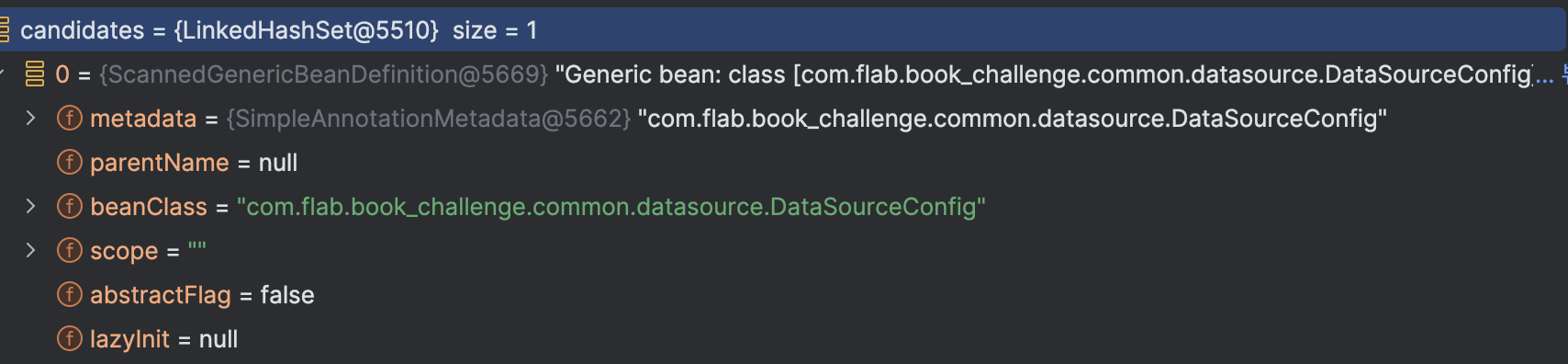Click the field icon beside abstractFlag
1568x364 pixels.
[69, 295]
